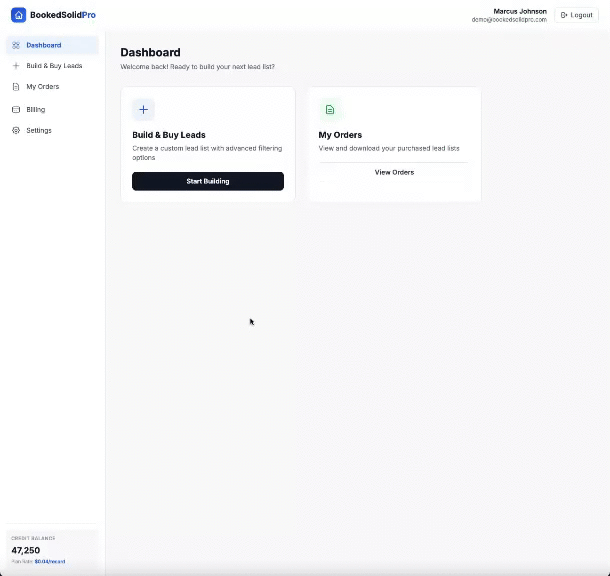Click the Logout button
The image size is (610, 576).
tap(577, 15)
